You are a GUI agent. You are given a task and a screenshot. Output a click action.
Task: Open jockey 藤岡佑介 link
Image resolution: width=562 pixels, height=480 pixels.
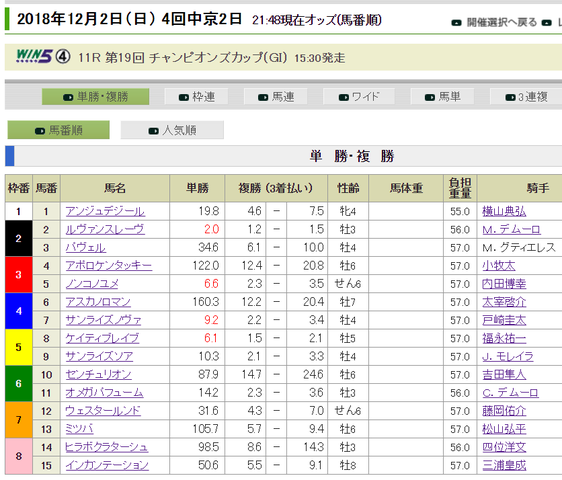coord(504,411)
